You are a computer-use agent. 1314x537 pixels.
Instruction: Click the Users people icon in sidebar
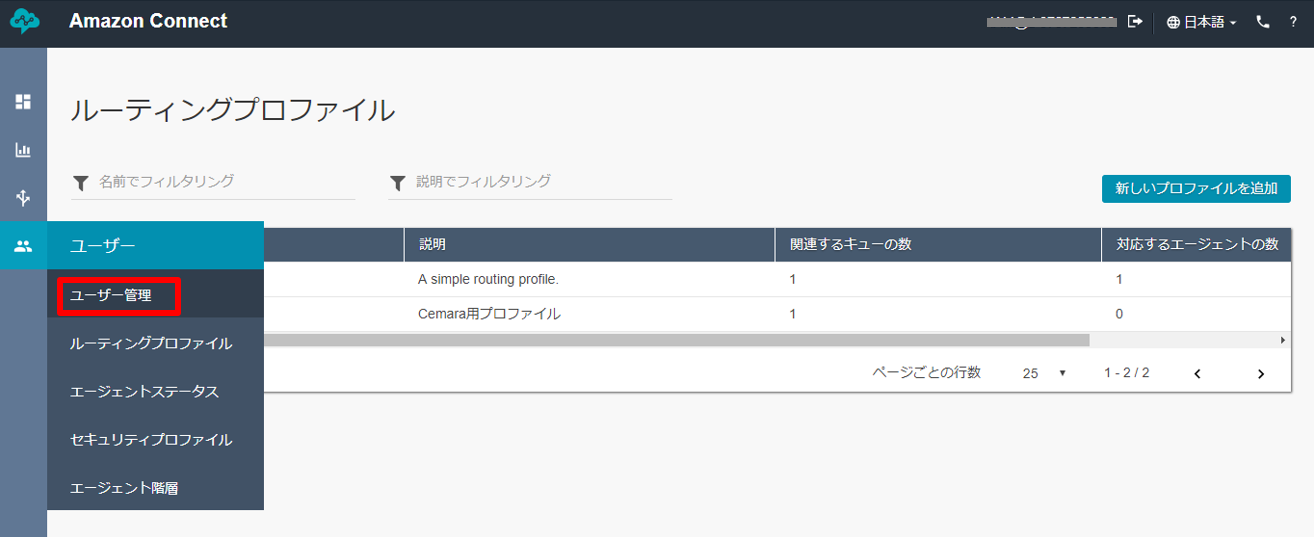pos(23,246)
